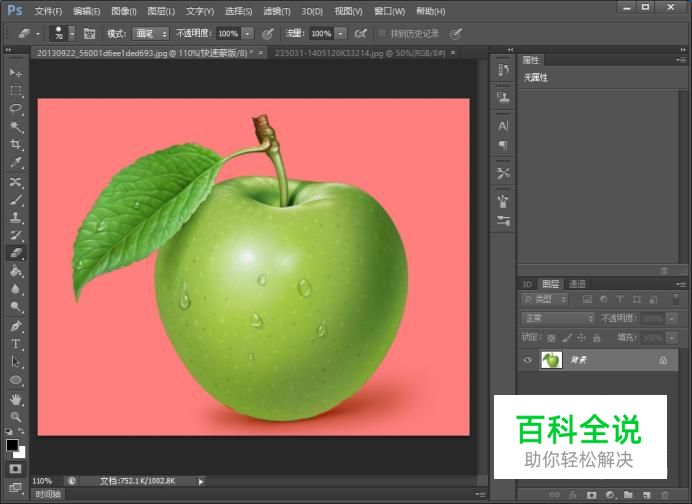
Task: Select the Lasso tool
Action: [x=16, y=109]
